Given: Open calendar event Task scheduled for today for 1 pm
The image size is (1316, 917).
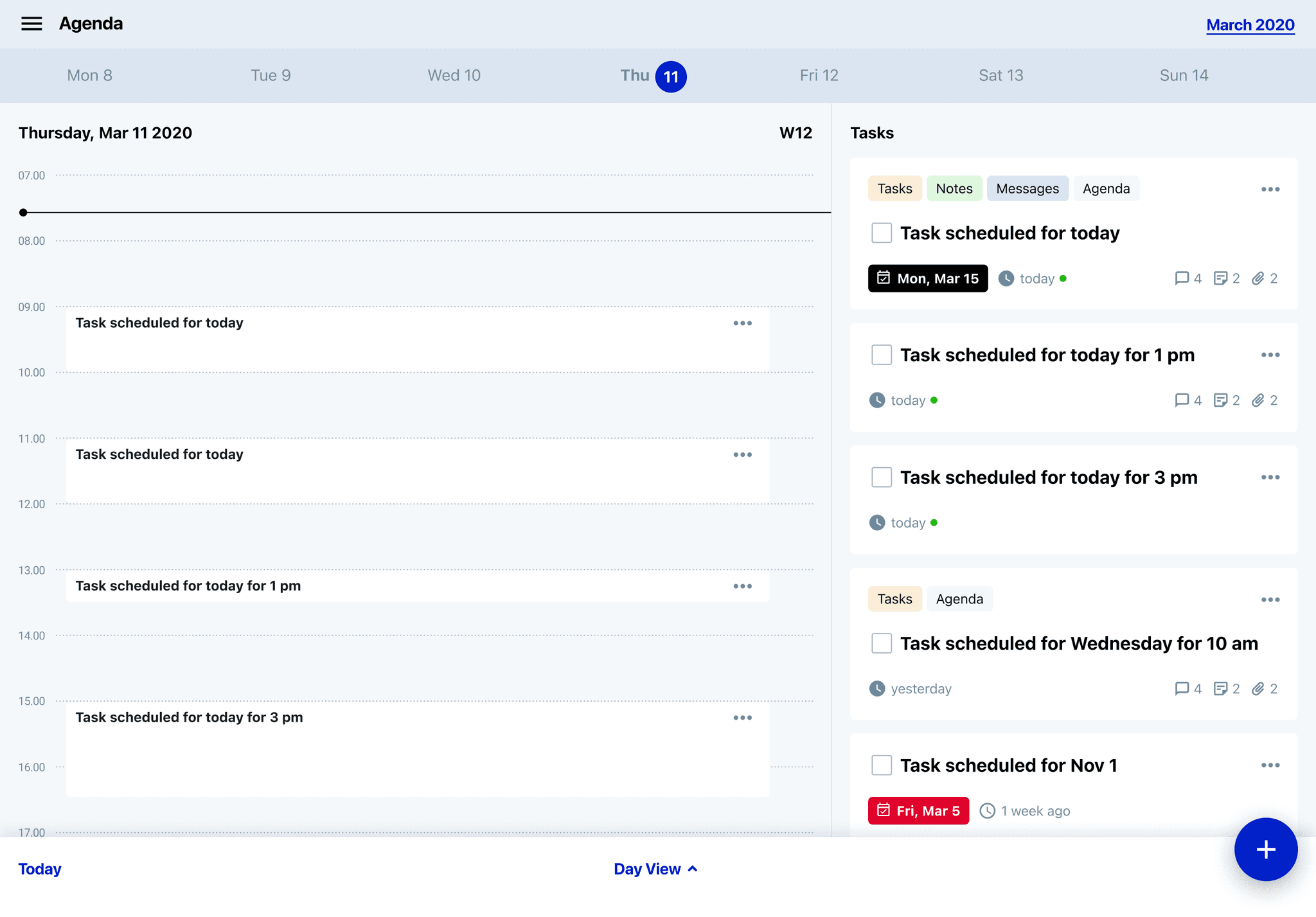Looking at the screenshot, I should point(418,586).
